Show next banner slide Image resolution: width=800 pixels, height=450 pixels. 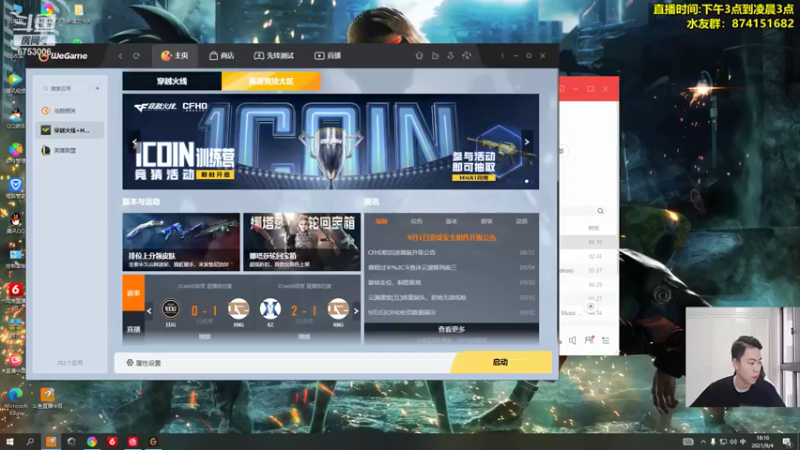pos(527,142)
